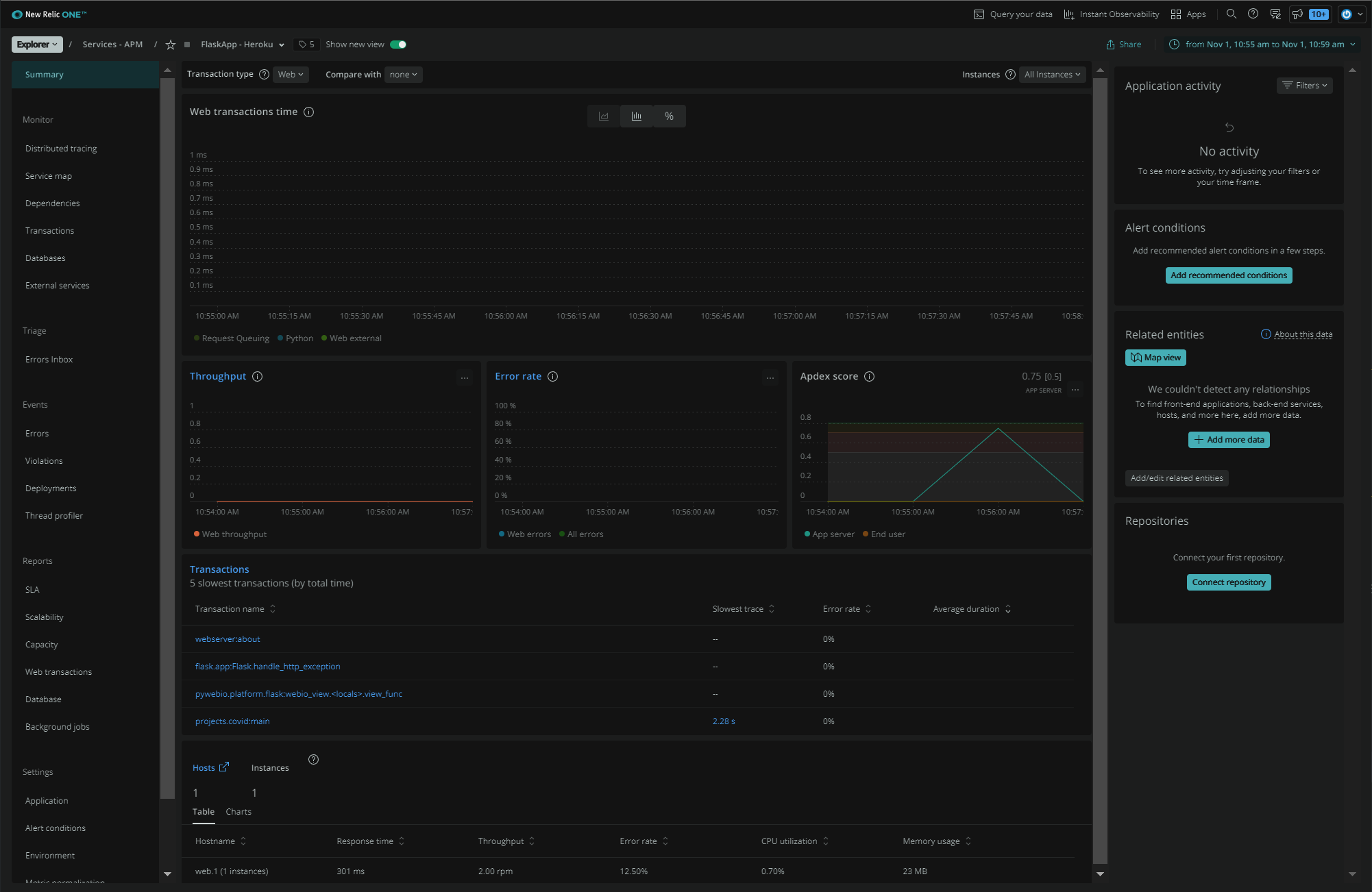Click the Summary tab in left sidebar
1372x892 pixels.
pyautogui.click(x=44, y=74)
